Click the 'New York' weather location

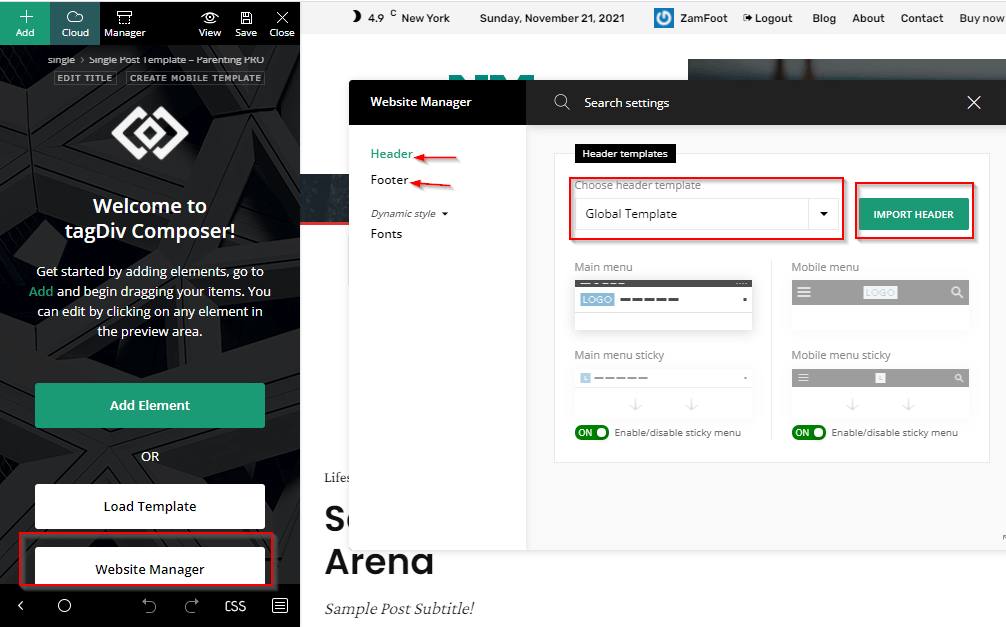pyautogui.click(x=425, y=18)
